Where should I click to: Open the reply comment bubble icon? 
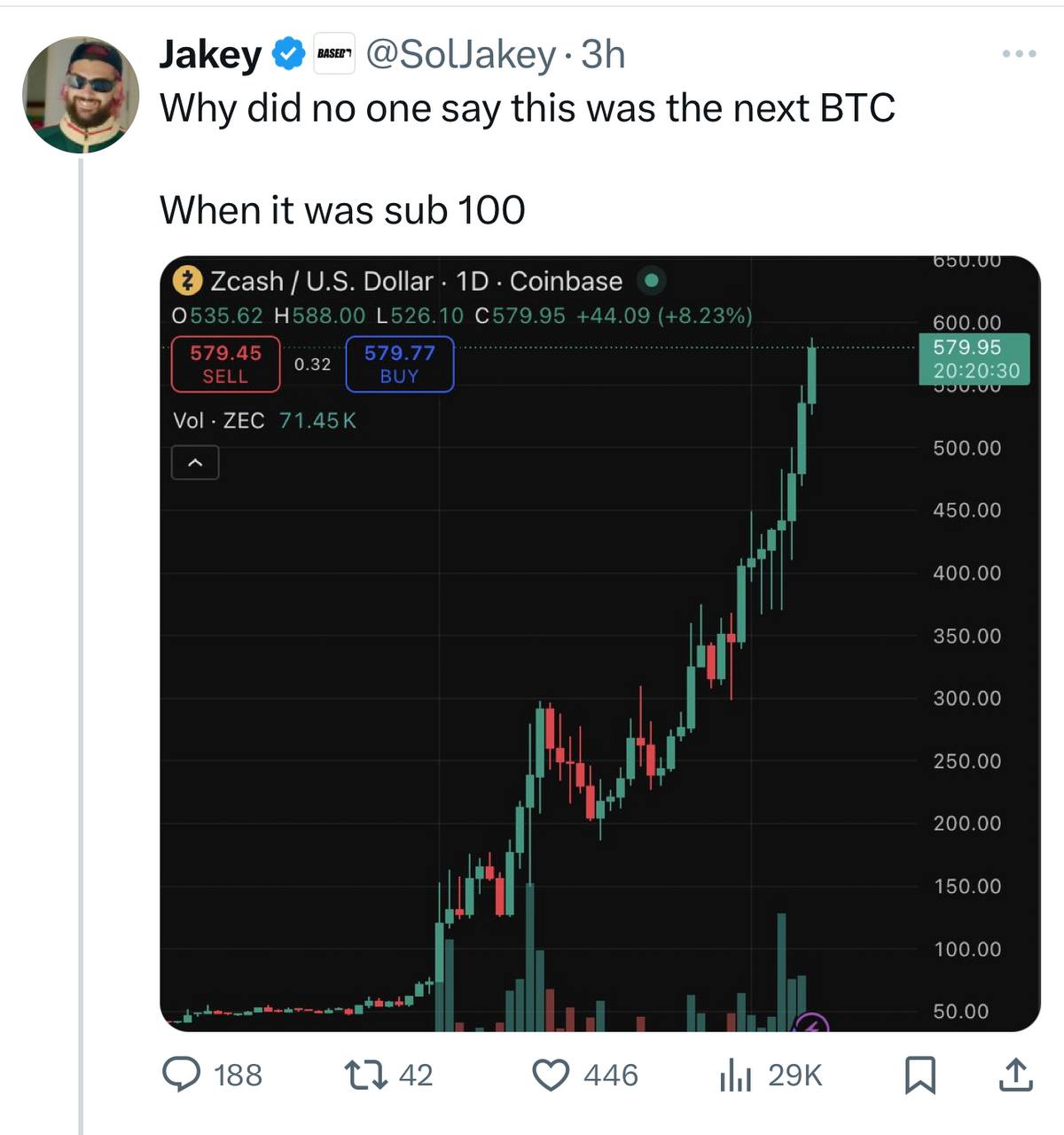point(182,1075)
